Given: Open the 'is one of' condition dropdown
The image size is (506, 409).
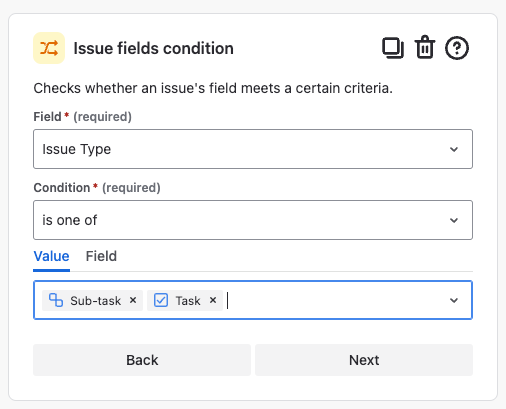Looking at the screenshot, I should click(x=253, y=220).
